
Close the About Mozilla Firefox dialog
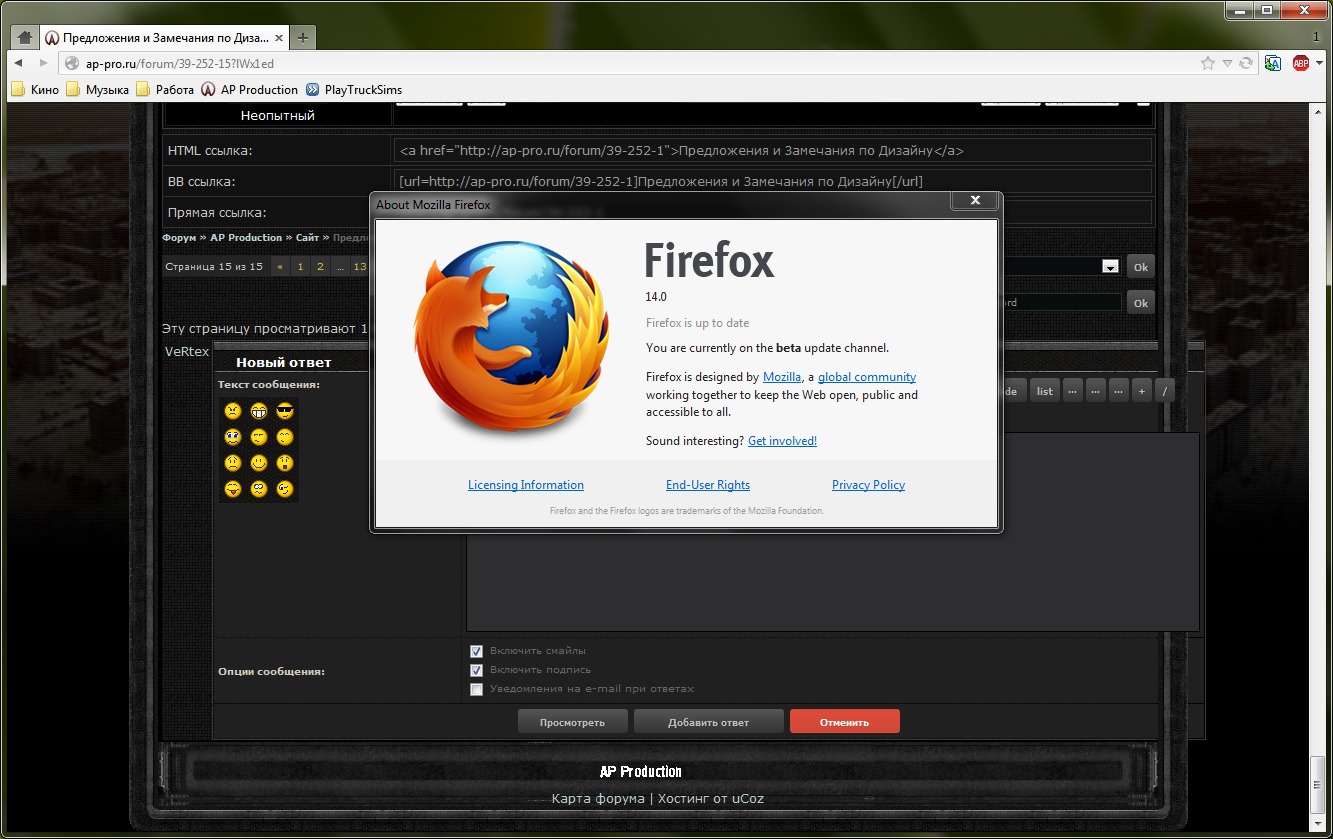(x=974, y=201)
